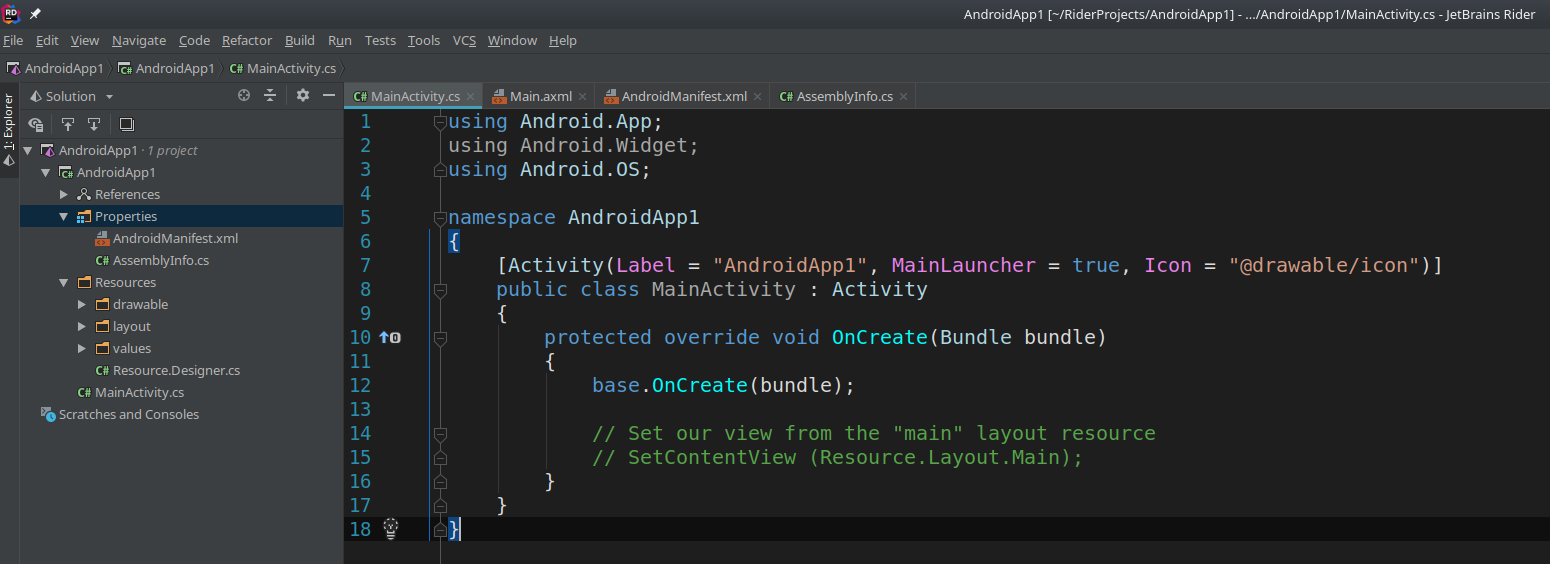Fold the OnCreate method on line 10
Image resolution: width=1550 pixels, height=564 pixels.
[x=440, y=338]
